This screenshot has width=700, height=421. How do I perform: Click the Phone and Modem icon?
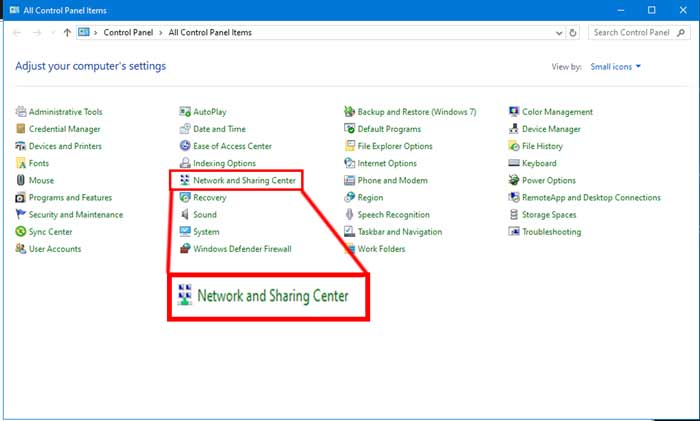[349, 180]
